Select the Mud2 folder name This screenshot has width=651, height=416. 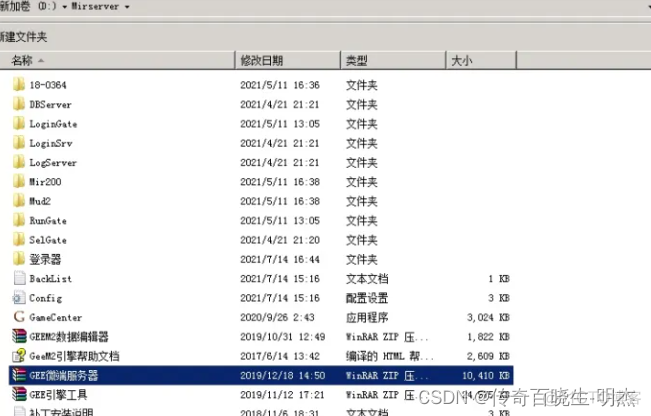pyautogui.click(x=40, y=201)
